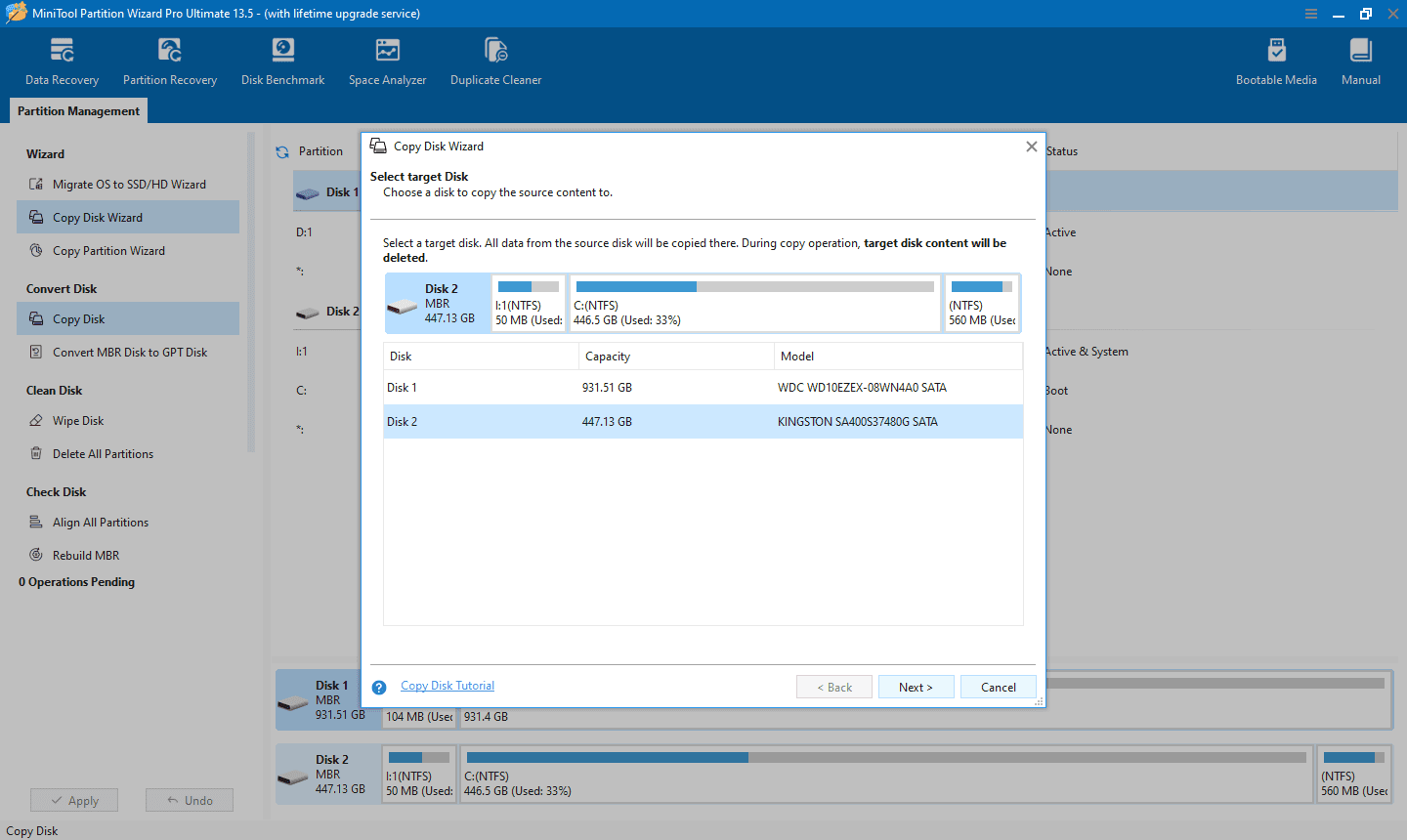Open the Copy Disk Tutorial link
1407x840 pixels.
point(447,686)
